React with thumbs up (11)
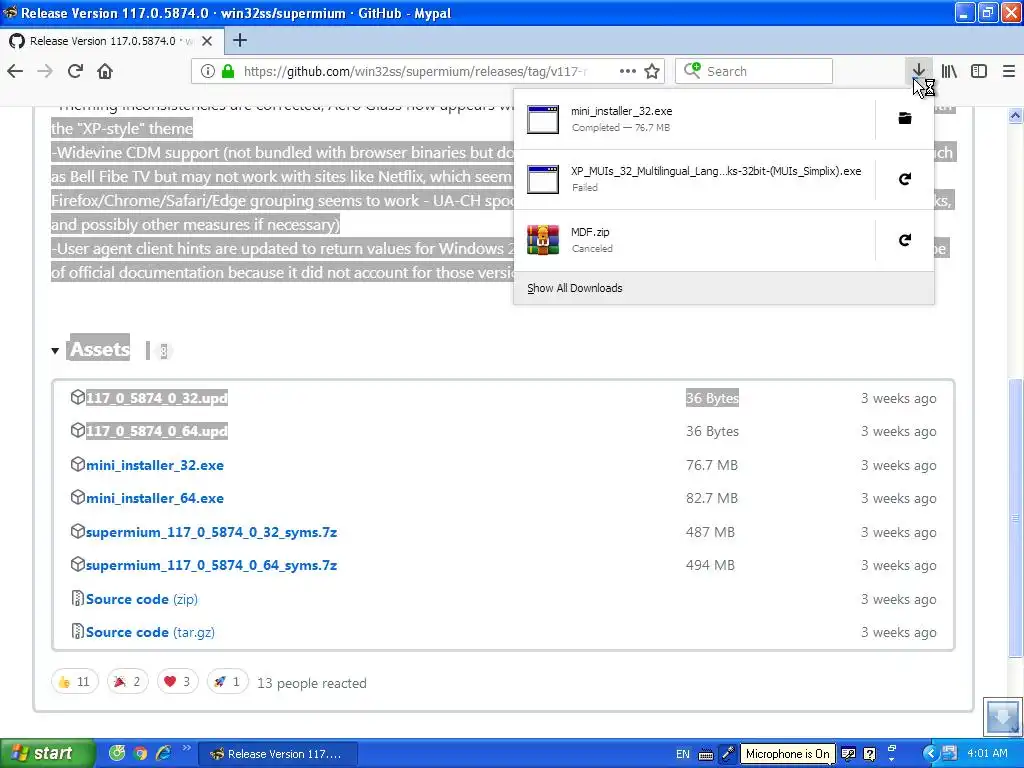 pyautogui.click(x=74, y=682)
